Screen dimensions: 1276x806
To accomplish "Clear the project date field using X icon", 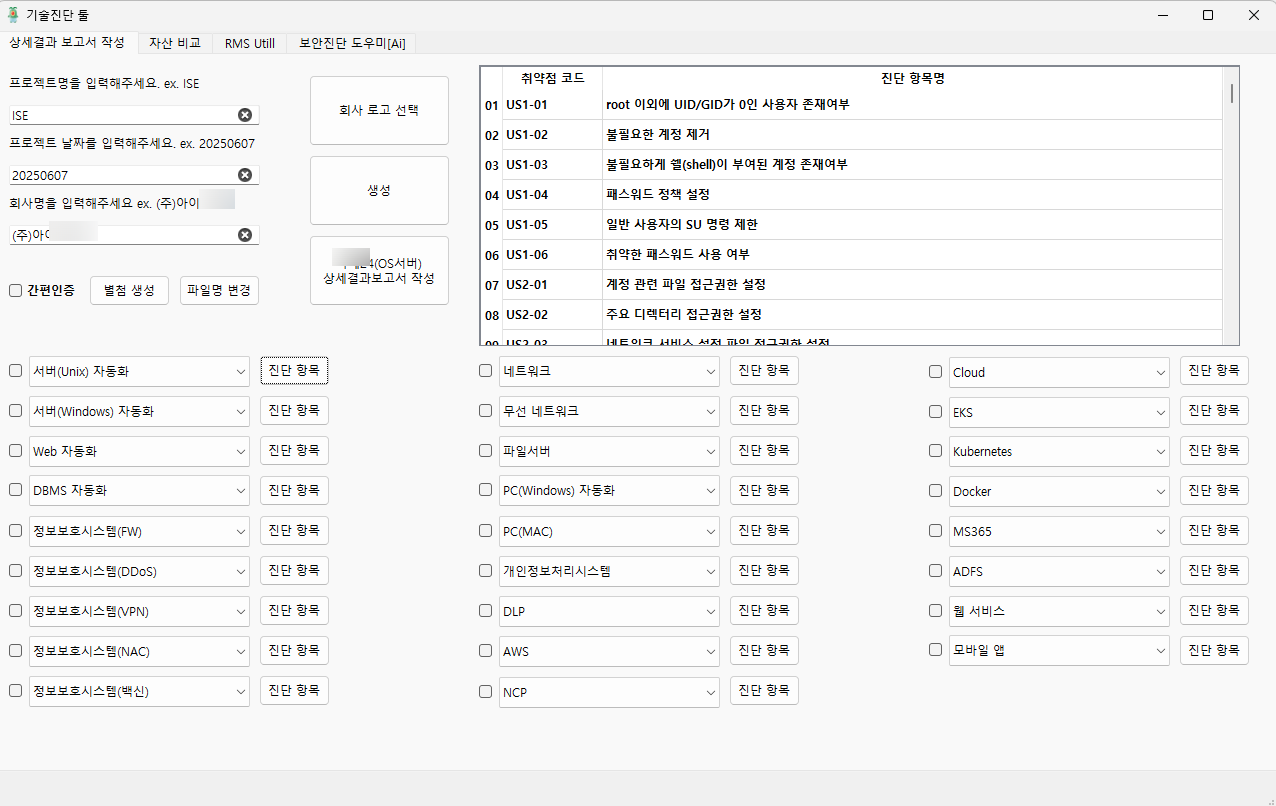I will (x=245, y=175).
